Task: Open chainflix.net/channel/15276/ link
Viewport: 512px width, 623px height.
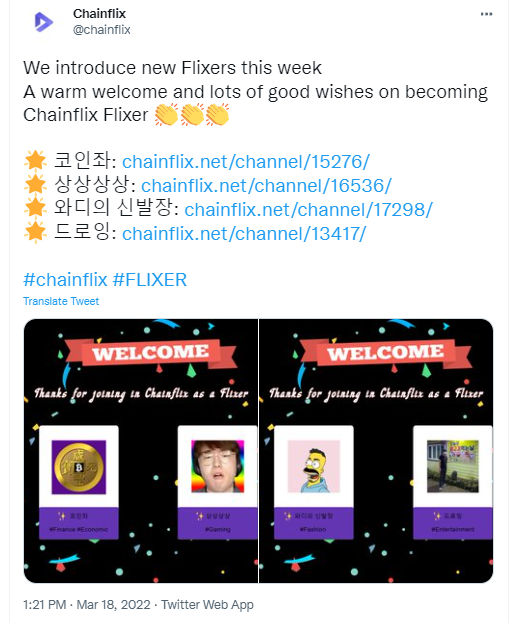Action: (246, 162)
